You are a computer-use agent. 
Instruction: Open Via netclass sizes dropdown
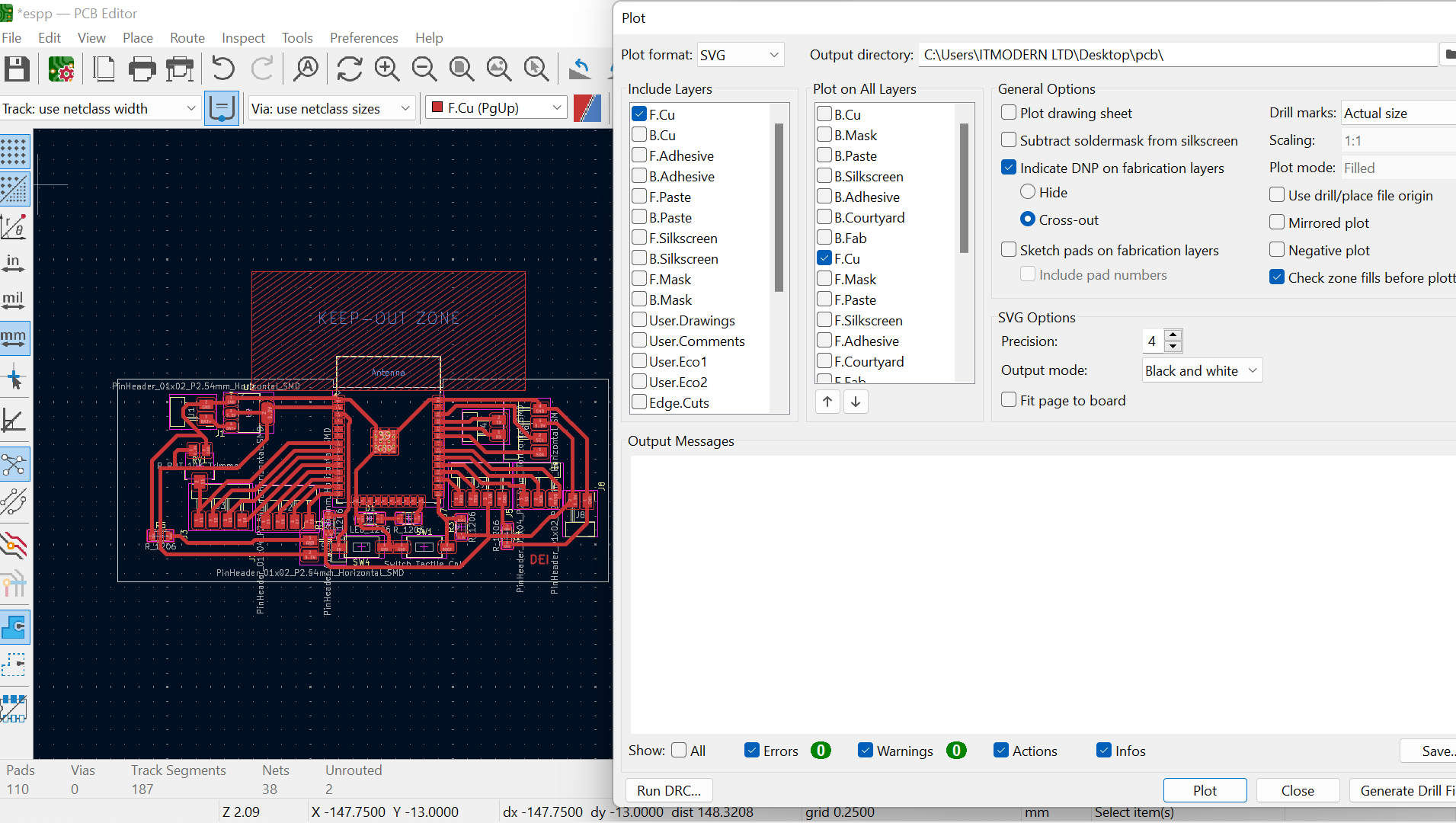pos(332,108)
